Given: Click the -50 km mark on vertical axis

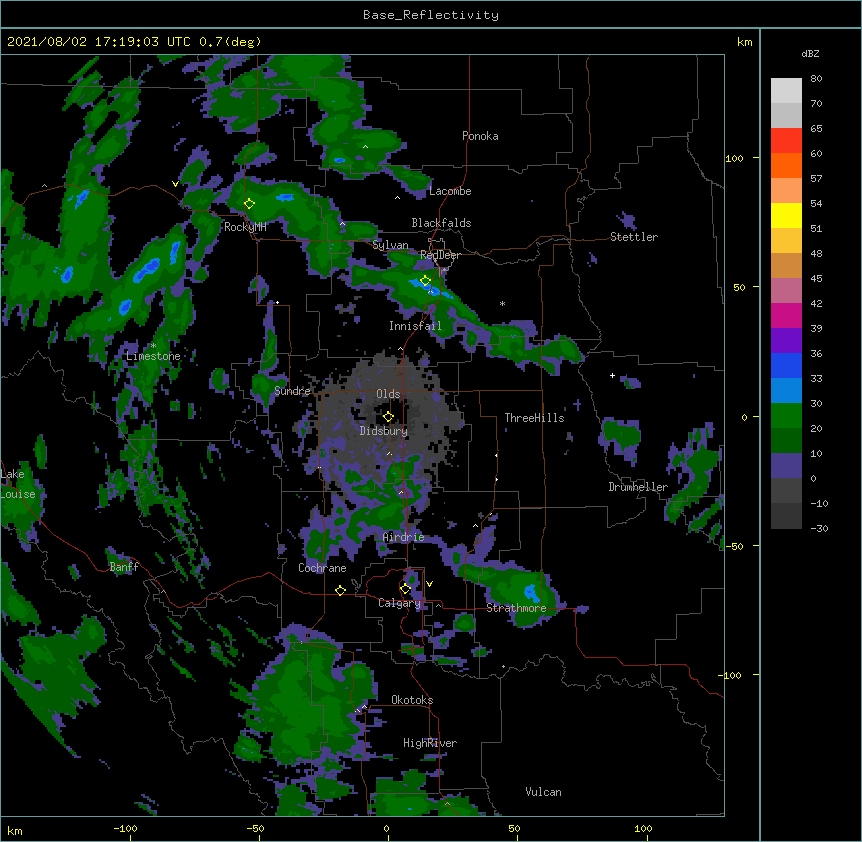Looking at the screenshot, I should click(734, 546).
